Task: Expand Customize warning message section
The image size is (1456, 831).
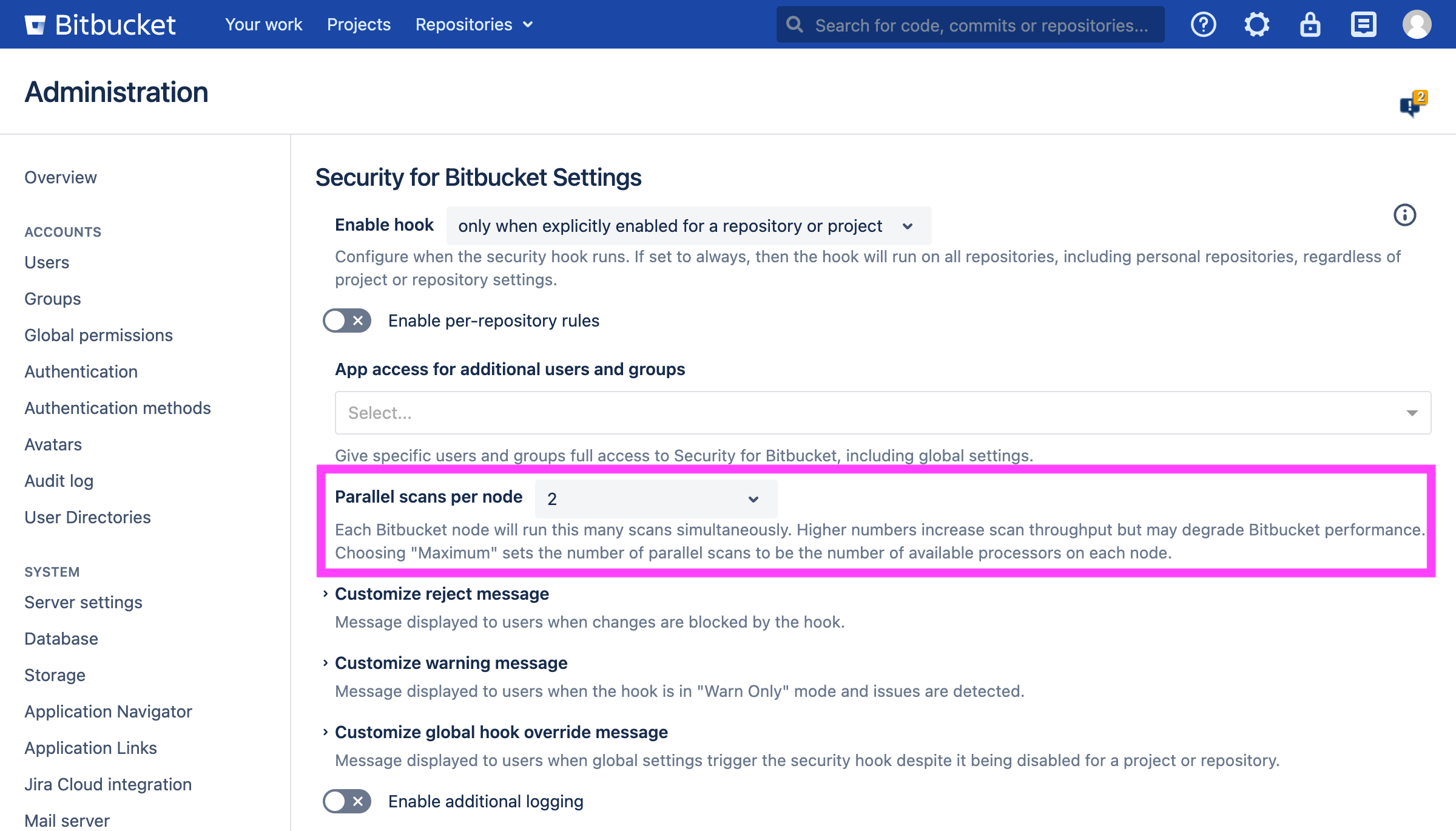Action: tap(451, 663)
